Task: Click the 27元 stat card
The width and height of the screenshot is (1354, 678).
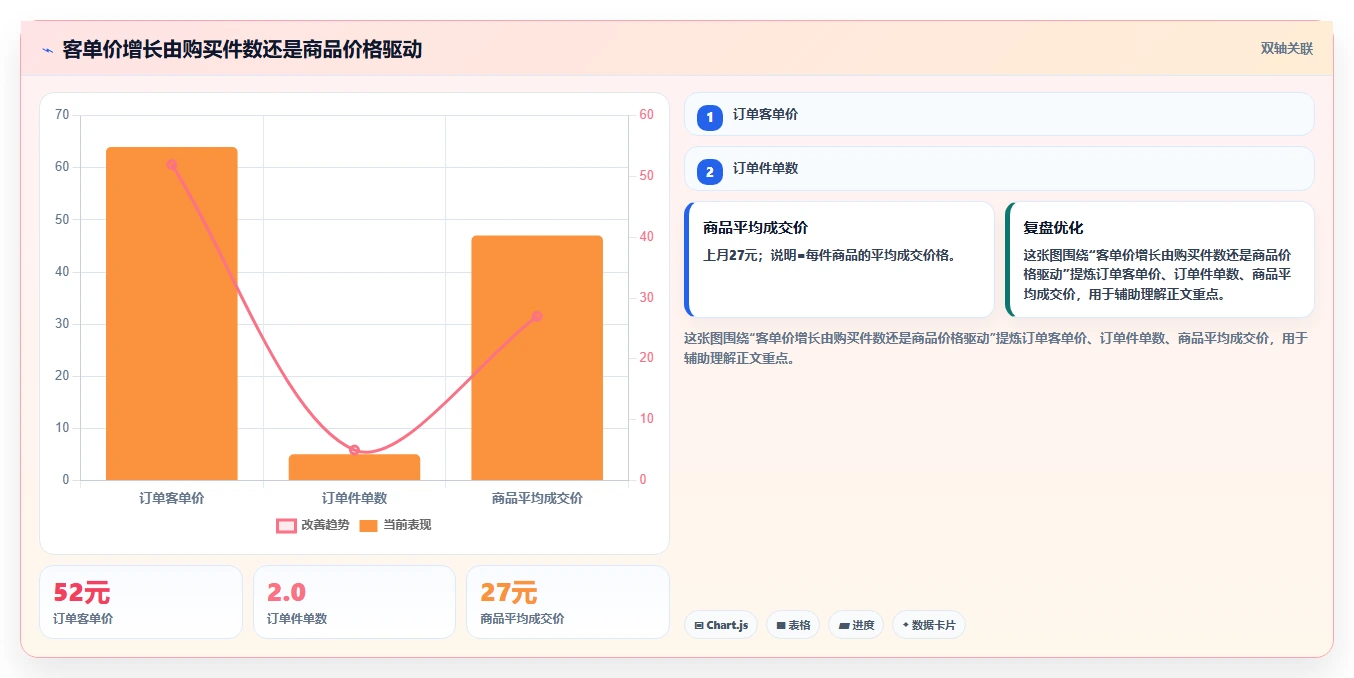Action: click(x=568, y=602)
